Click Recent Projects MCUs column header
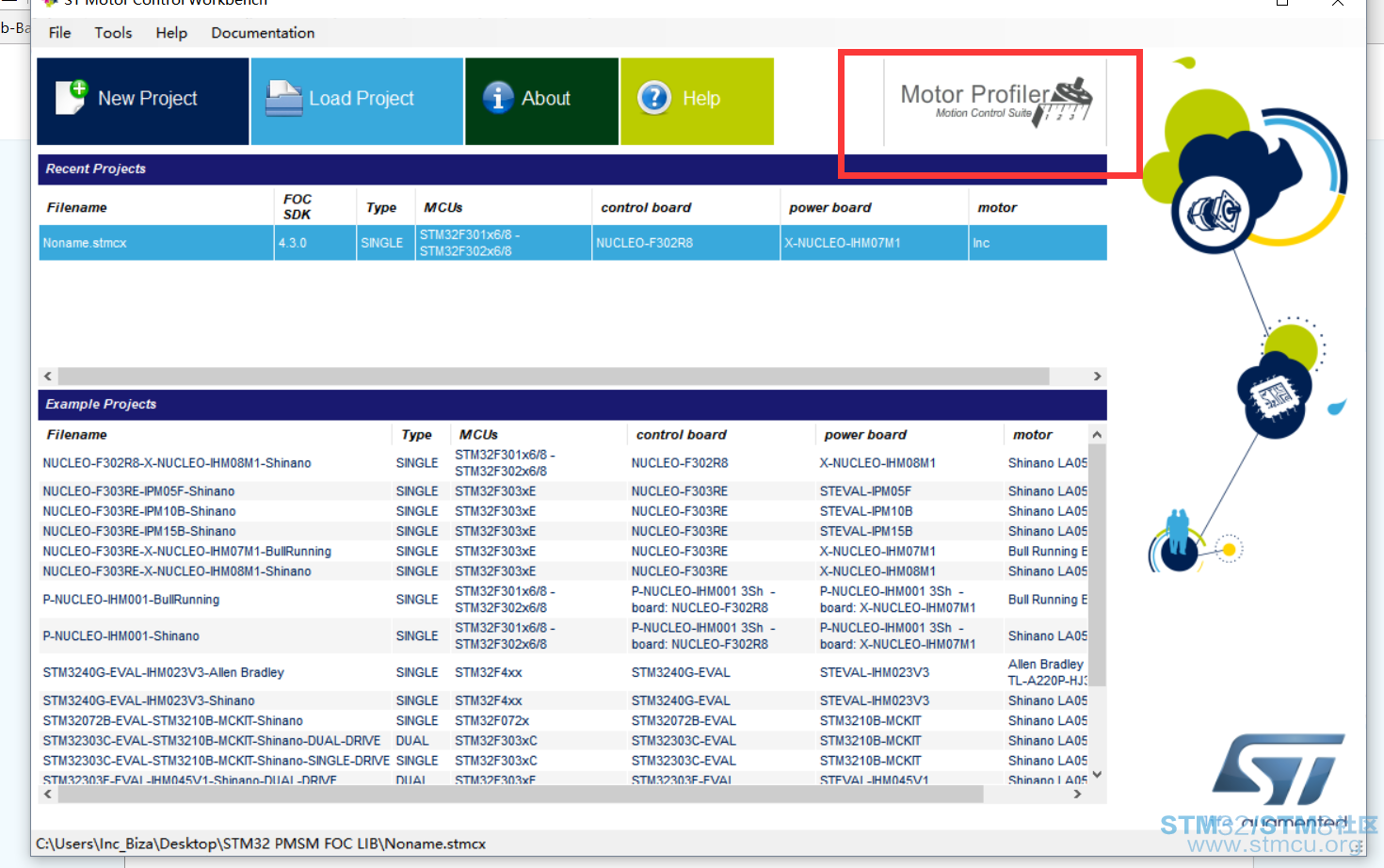 pos(443,207)
